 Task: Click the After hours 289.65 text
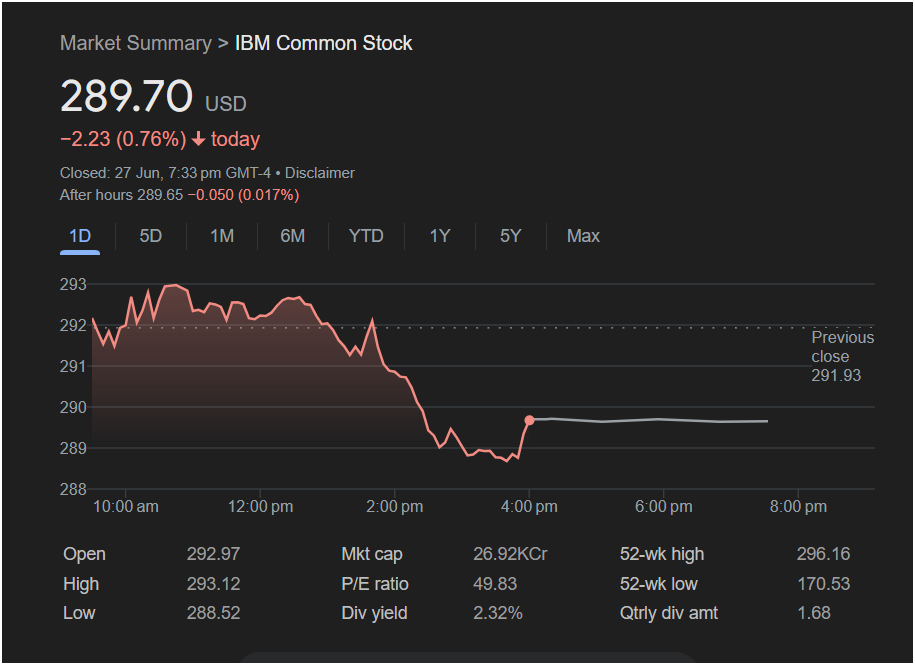click(121, 195)
